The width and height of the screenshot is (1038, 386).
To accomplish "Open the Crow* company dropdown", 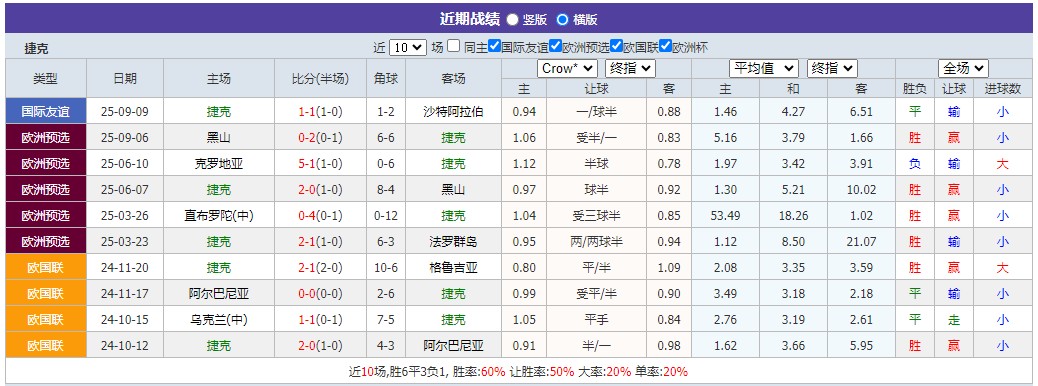I will (567, 68).
